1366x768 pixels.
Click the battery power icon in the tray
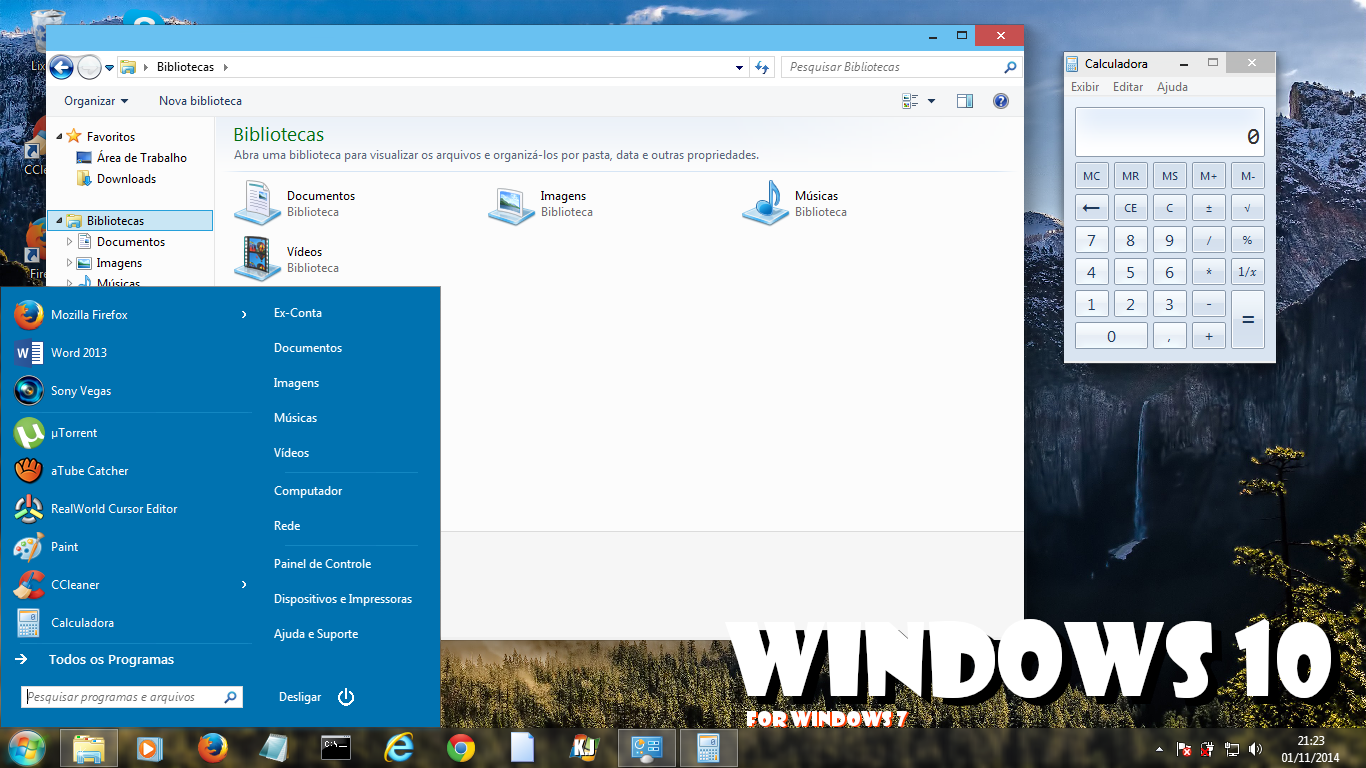pos(1208,749)
